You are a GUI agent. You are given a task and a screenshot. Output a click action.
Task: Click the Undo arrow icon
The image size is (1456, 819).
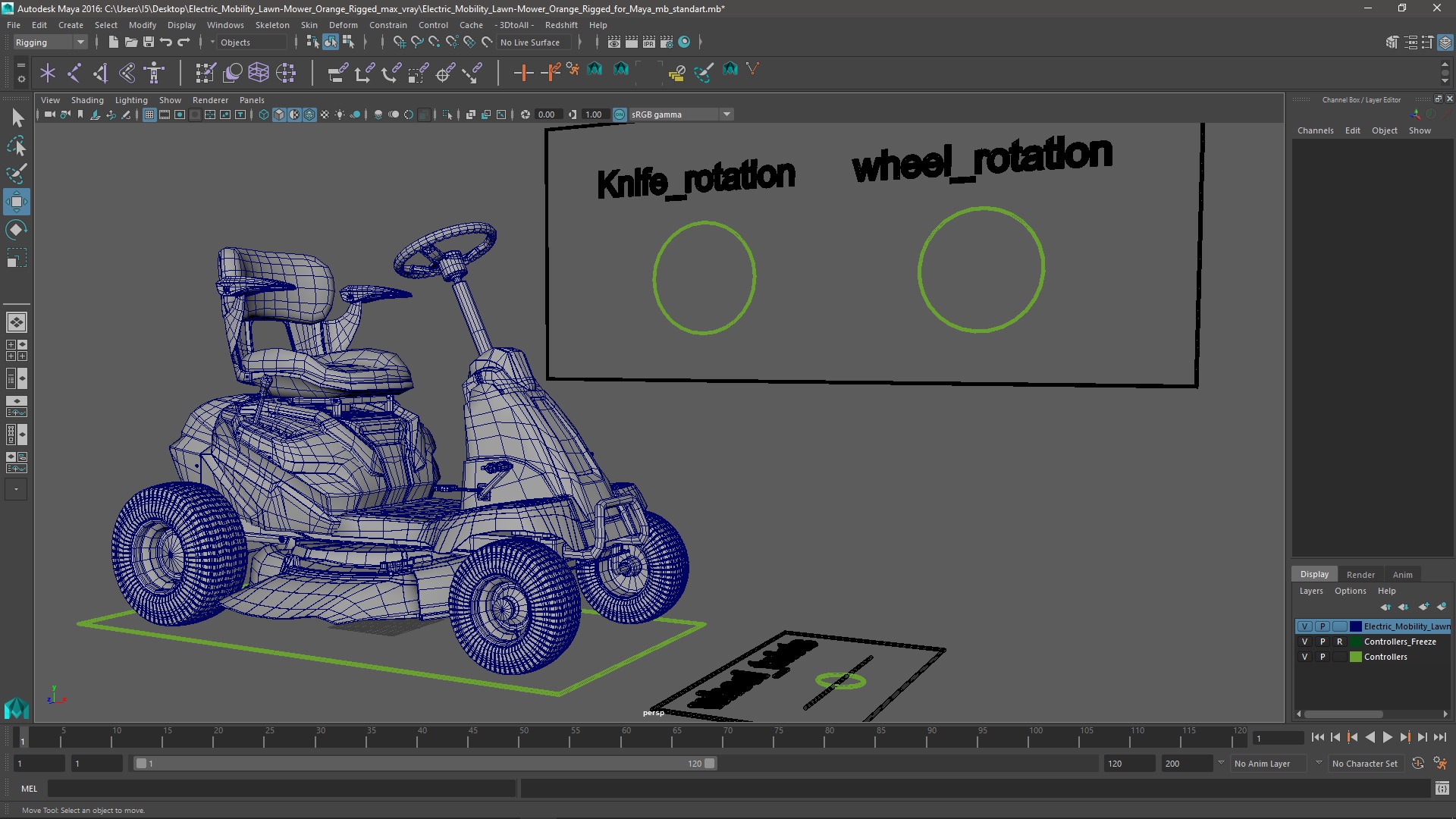(166, 42)
